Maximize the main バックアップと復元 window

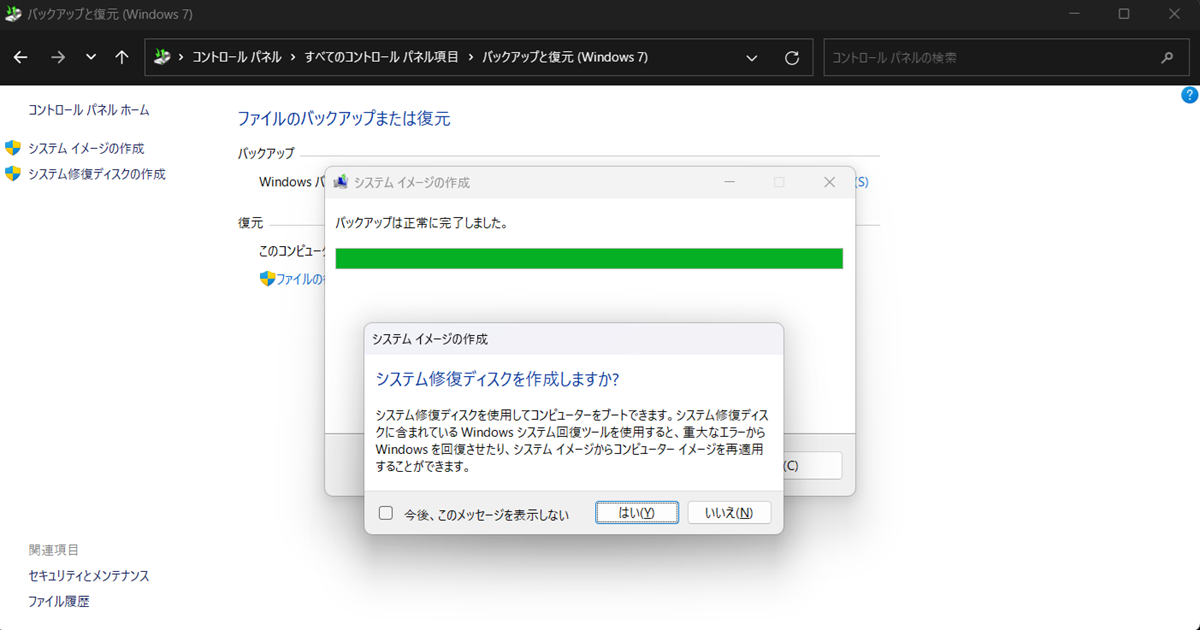(1124, 14)
